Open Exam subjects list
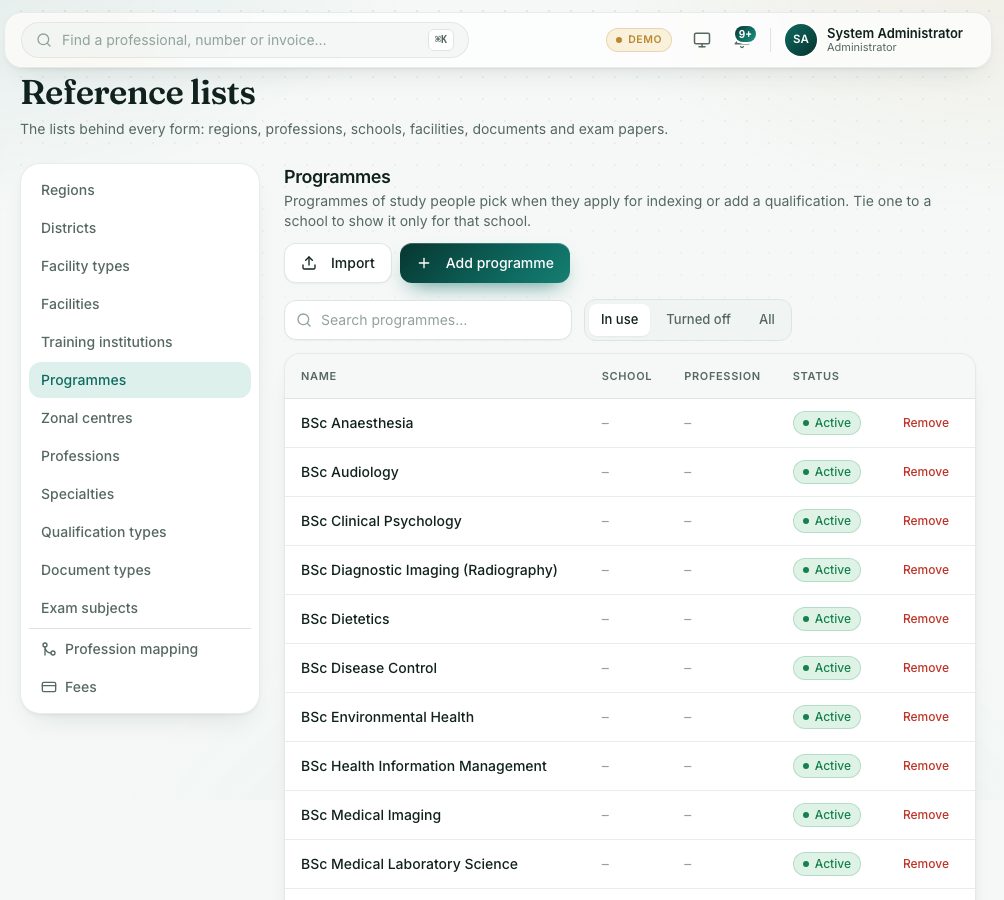1004x900 pixels. click(x=140, y=608)
